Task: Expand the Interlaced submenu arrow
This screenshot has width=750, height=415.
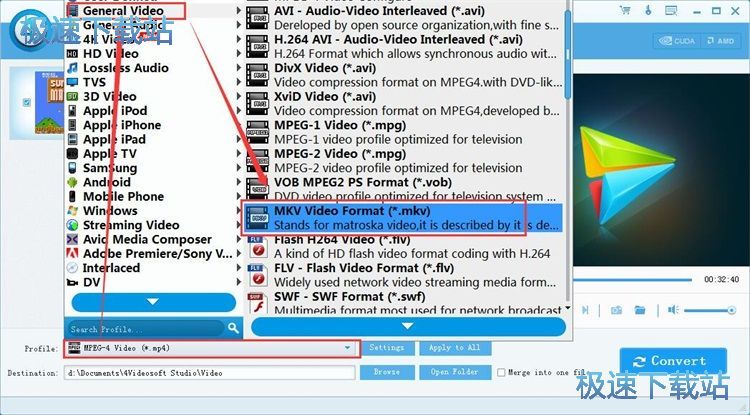Action: pyautogui.click(x=239, y=268)
